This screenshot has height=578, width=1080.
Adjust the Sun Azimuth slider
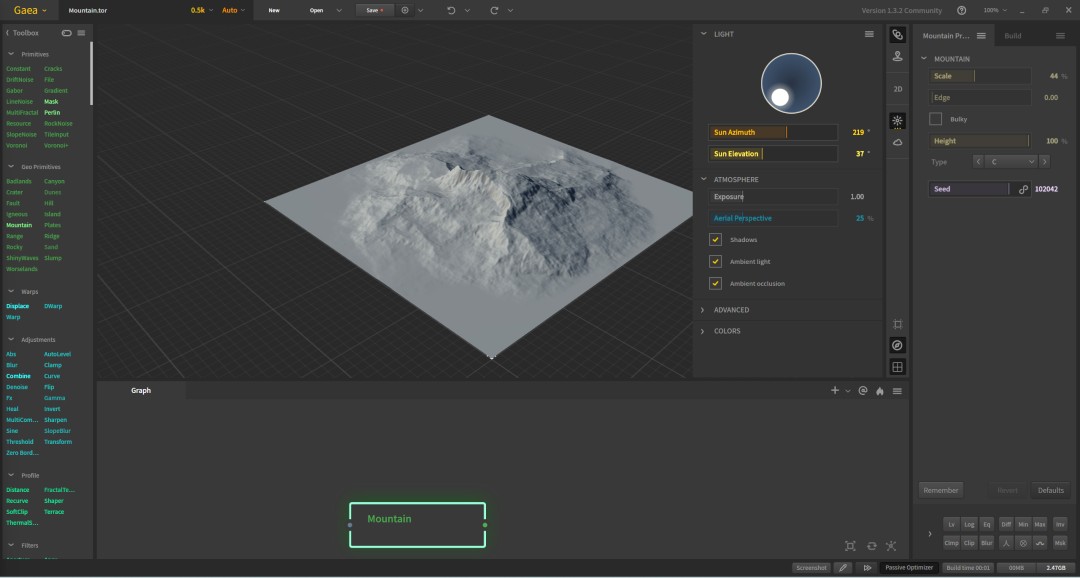tap(773, 132)
